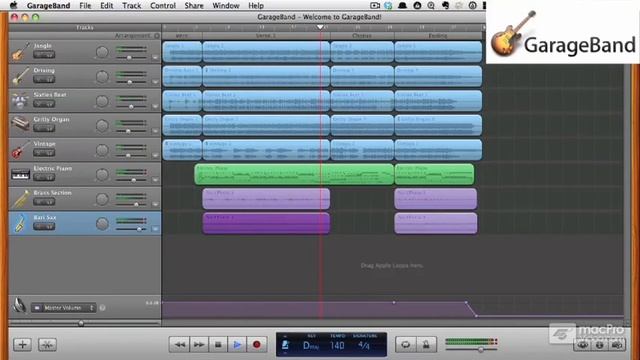Click the Key display in LCD

click(311, 345)
